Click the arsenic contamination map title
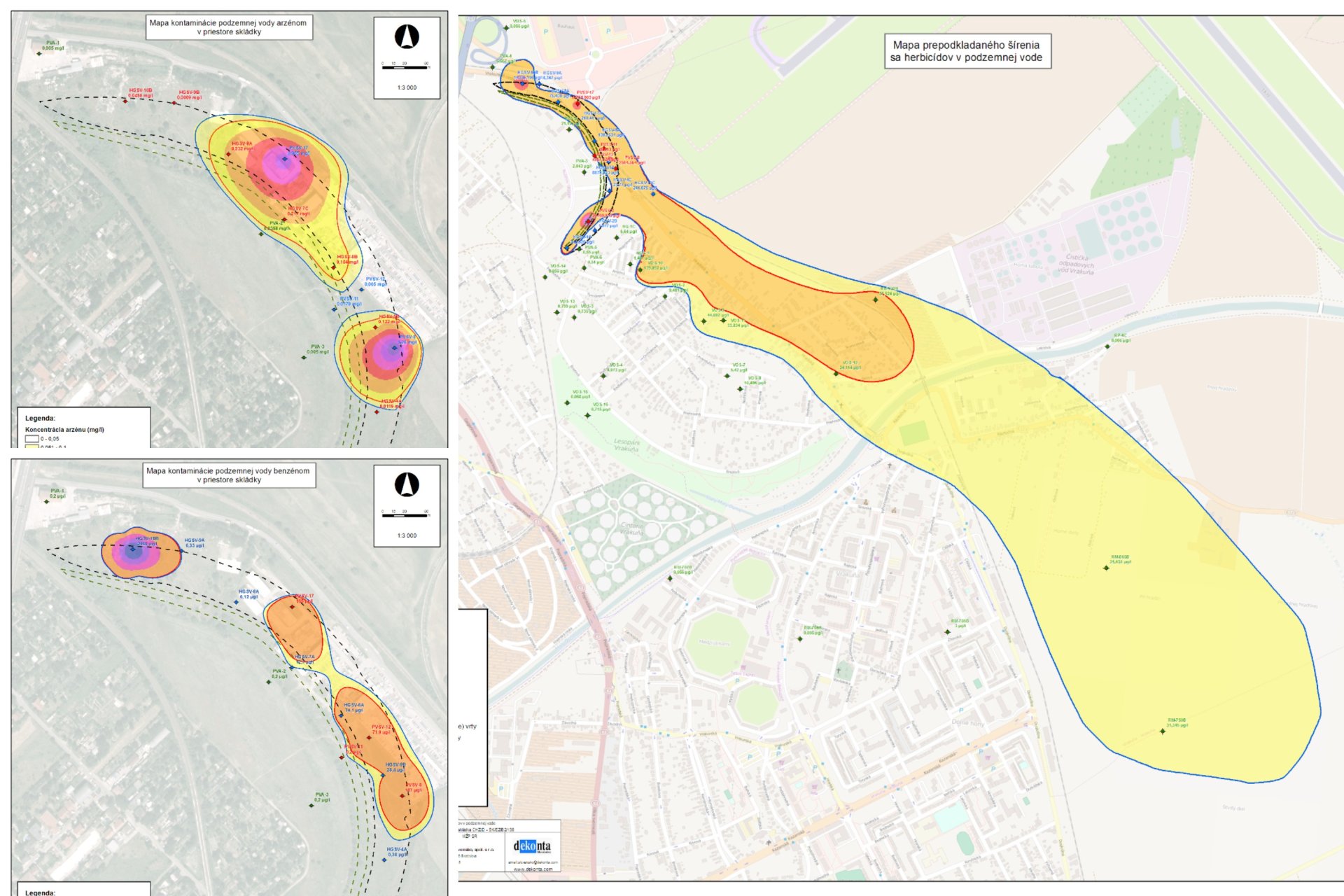 [227, 27]
